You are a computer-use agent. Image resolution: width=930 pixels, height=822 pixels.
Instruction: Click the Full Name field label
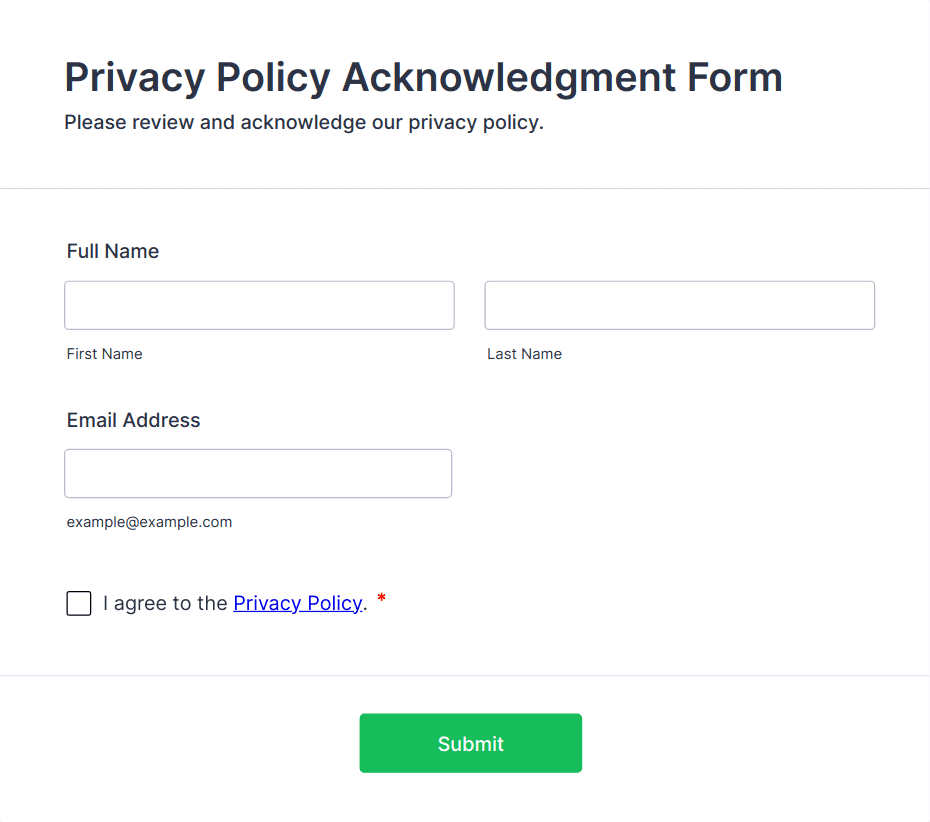pyautogui.click(x=113, y=251)
